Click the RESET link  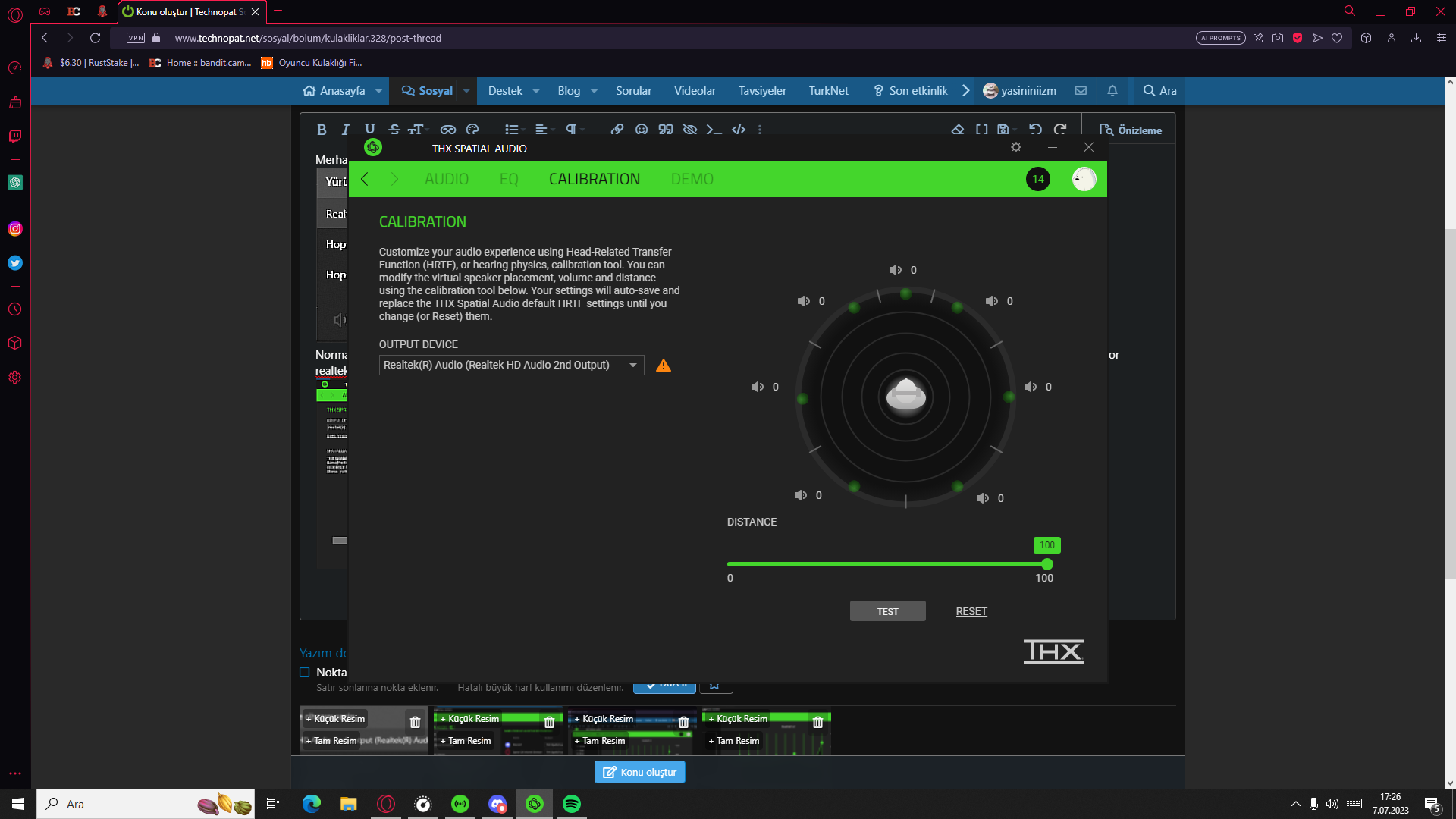coord(971,611)
